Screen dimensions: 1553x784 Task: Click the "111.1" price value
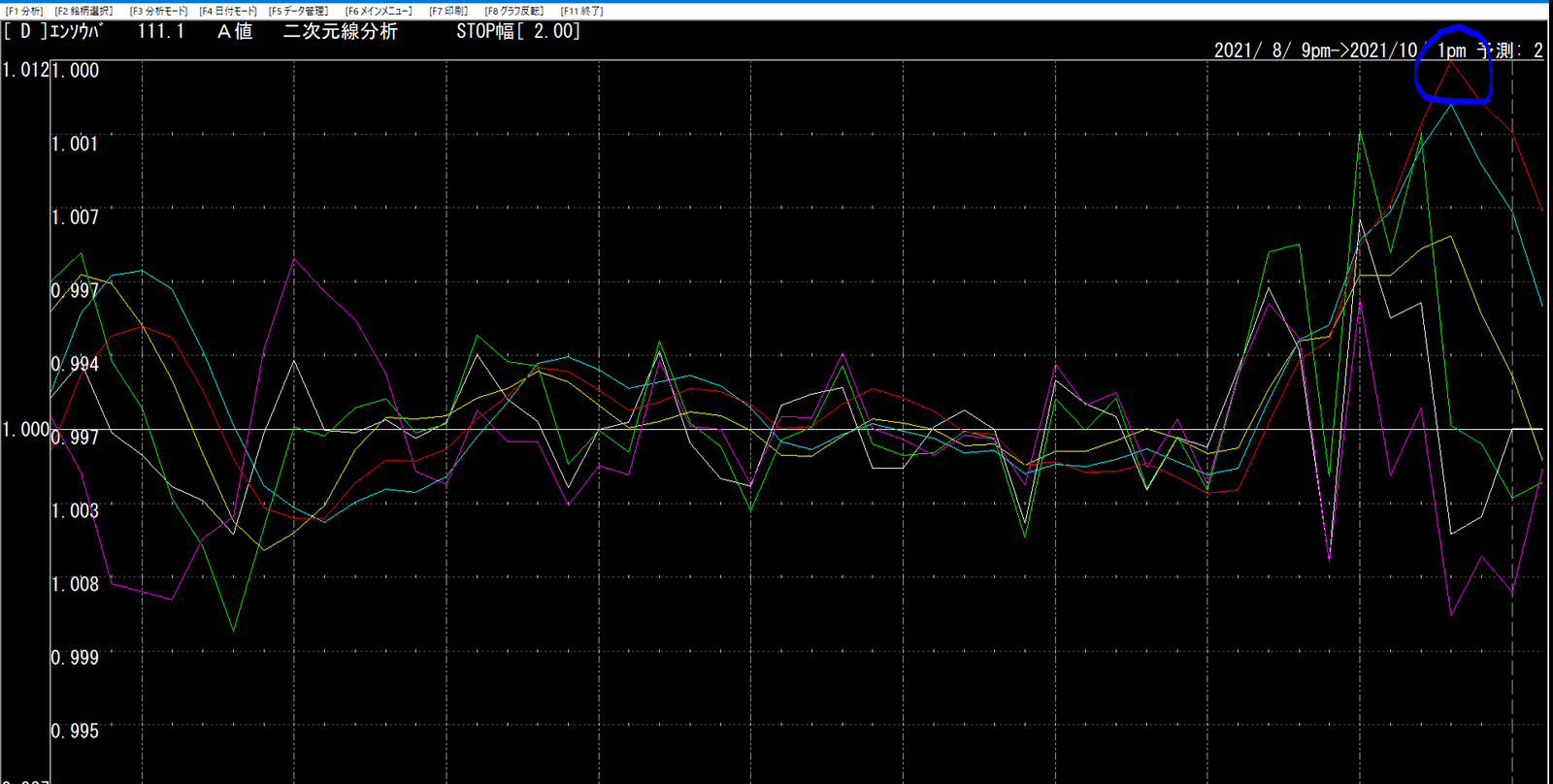[160, 31]
